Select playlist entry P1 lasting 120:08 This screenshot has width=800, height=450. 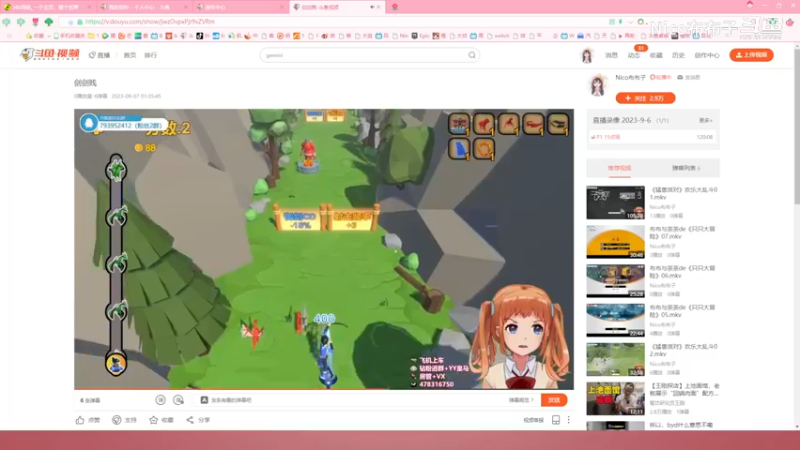(653, 137)
